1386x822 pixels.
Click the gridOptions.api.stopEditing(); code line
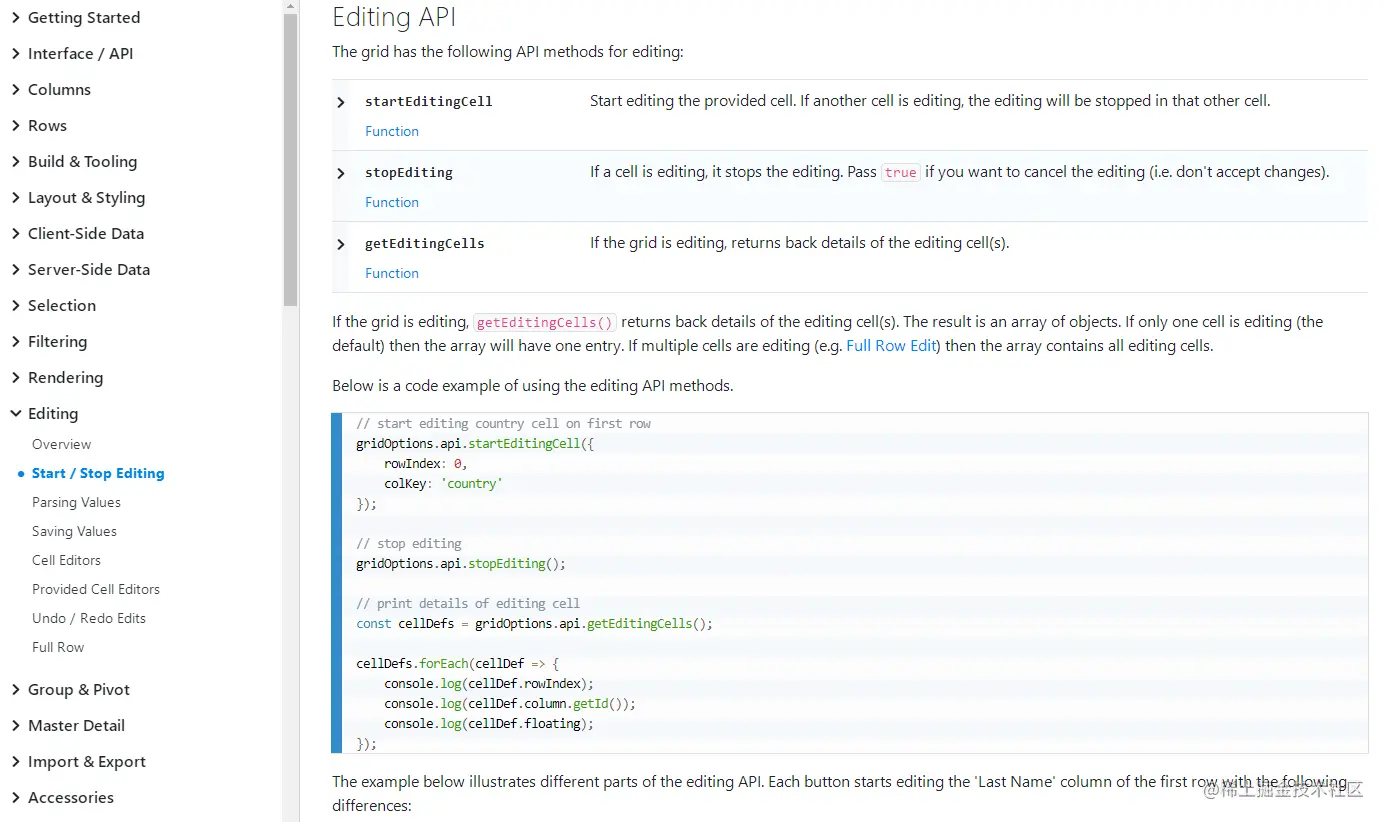point(461,564)
